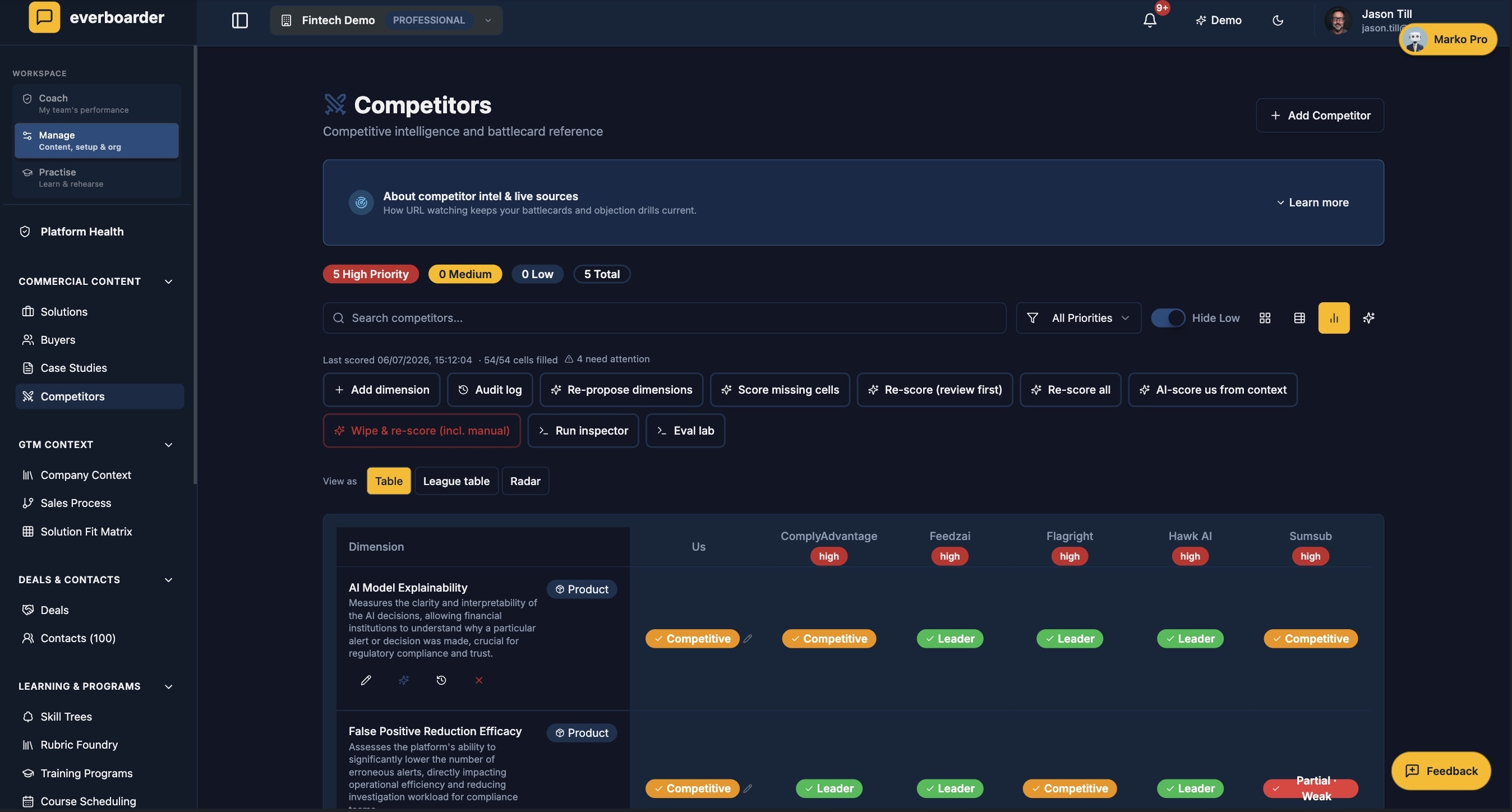Screen dimensions: 1512x812
Task: Collapse the GTM Context section
Action: (168, 445)
